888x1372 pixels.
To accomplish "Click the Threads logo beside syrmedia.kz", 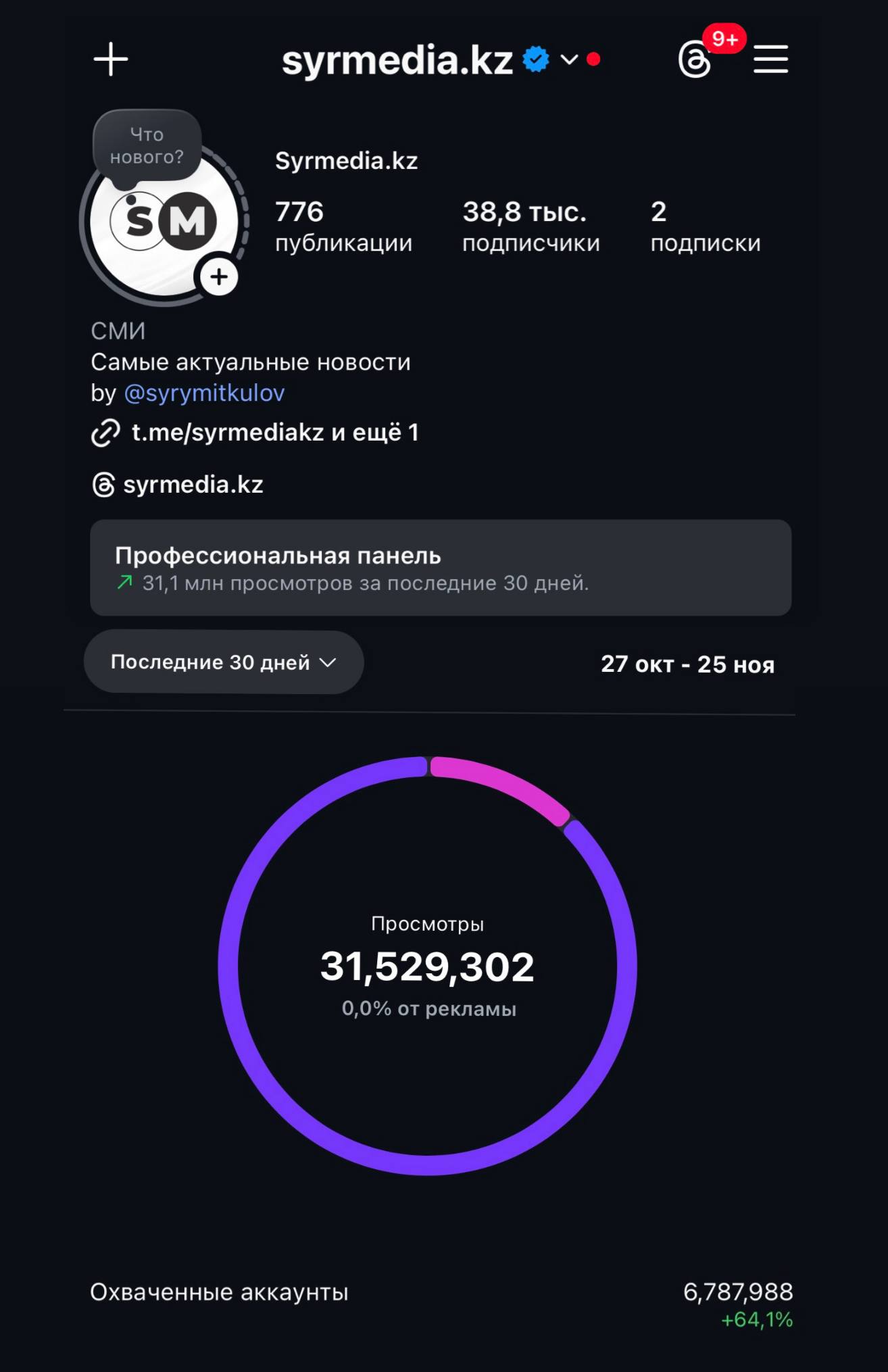I will pyautogui.click(x=103, y=485).
